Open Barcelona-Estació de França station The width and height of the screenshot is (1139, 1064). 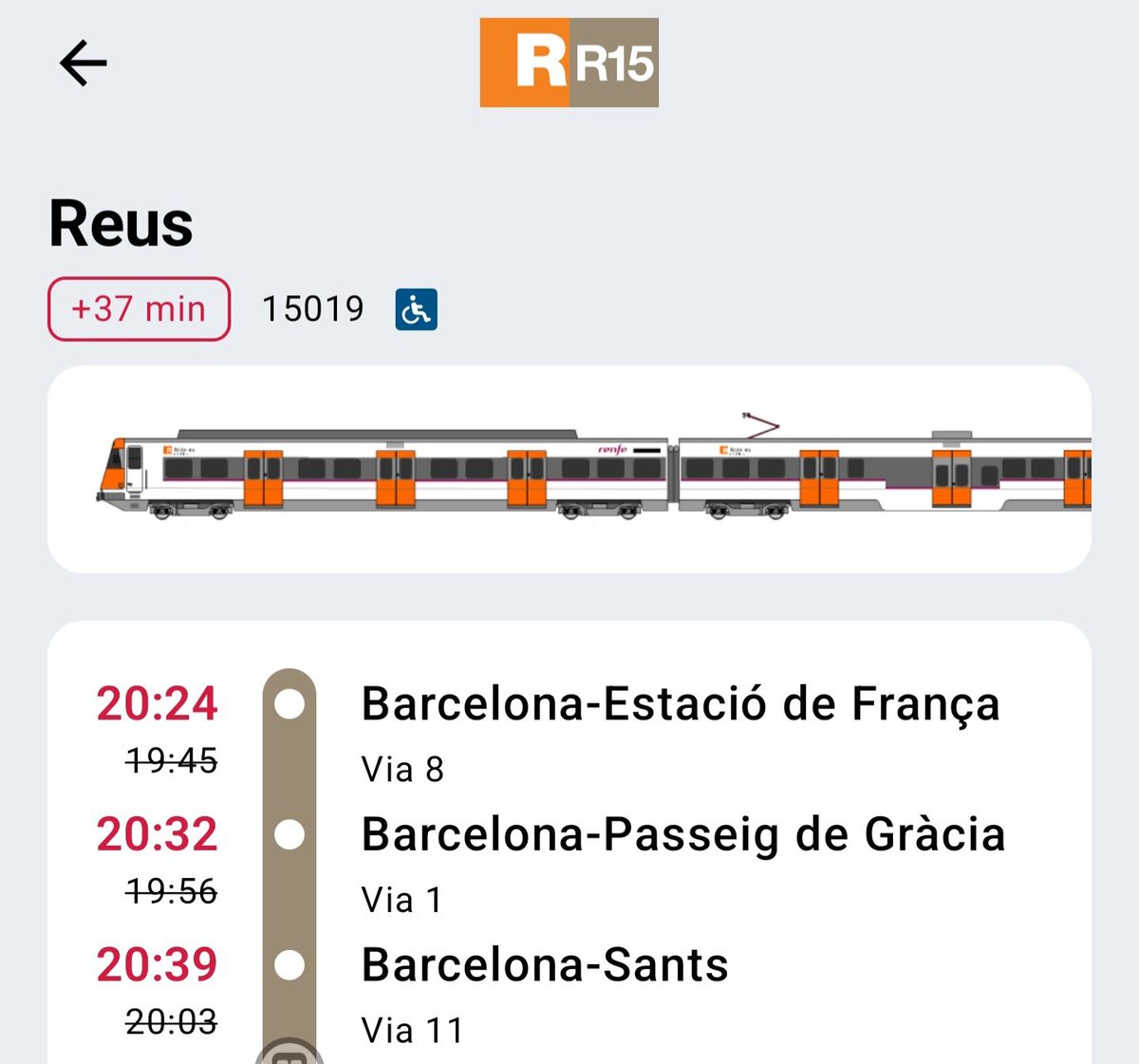681,704
